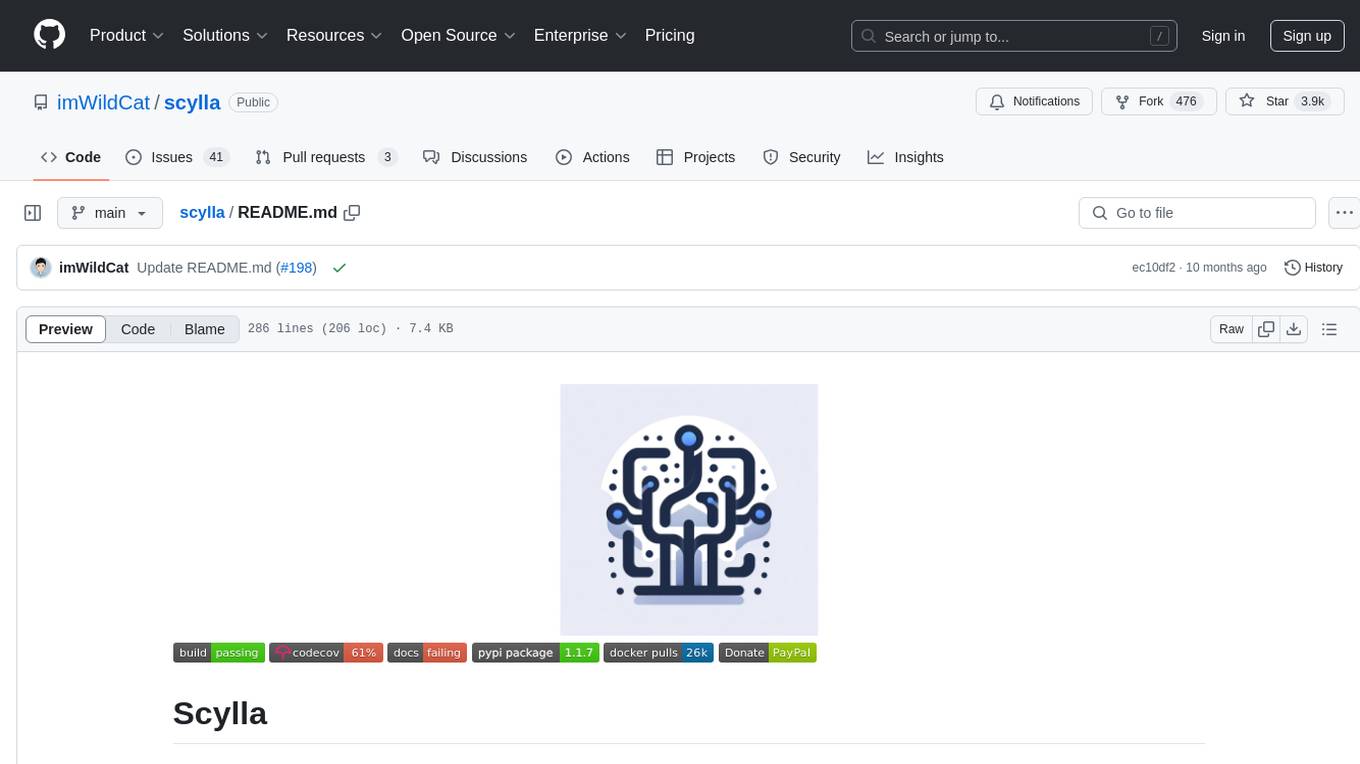Image resolution: width=1360 pixels, height=764 pixels.
Task: Open the Update README.md commit message
Action: (204, 268)
